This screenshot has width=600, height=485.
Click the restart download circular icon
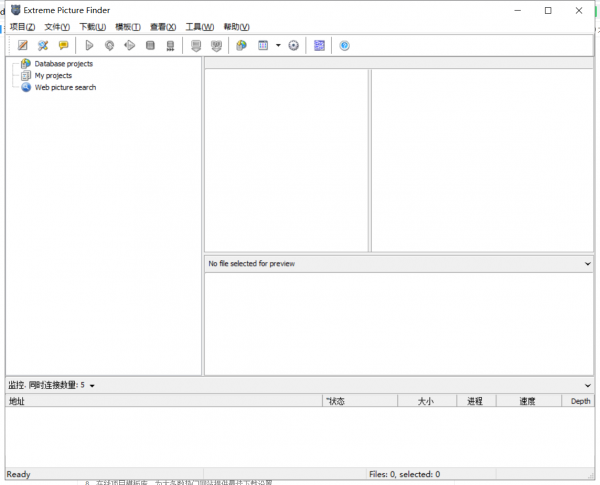109,46
